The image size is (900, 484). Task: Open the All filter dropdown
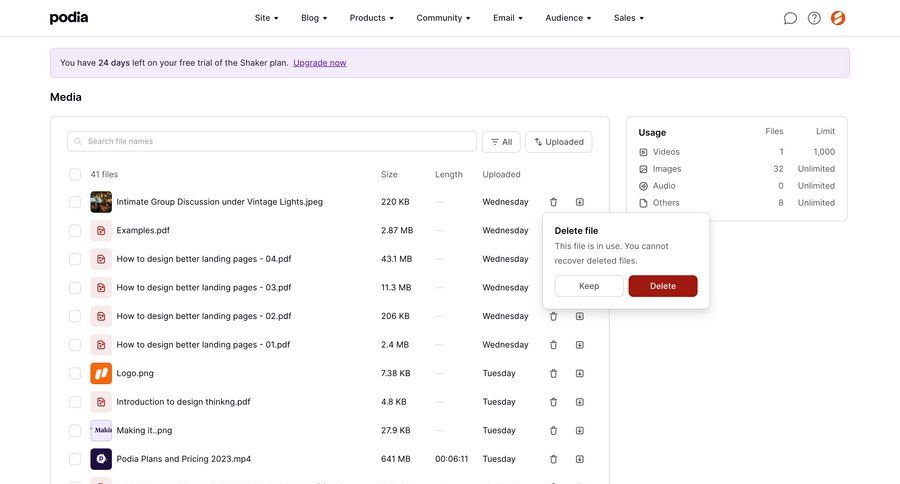[501, 142]
